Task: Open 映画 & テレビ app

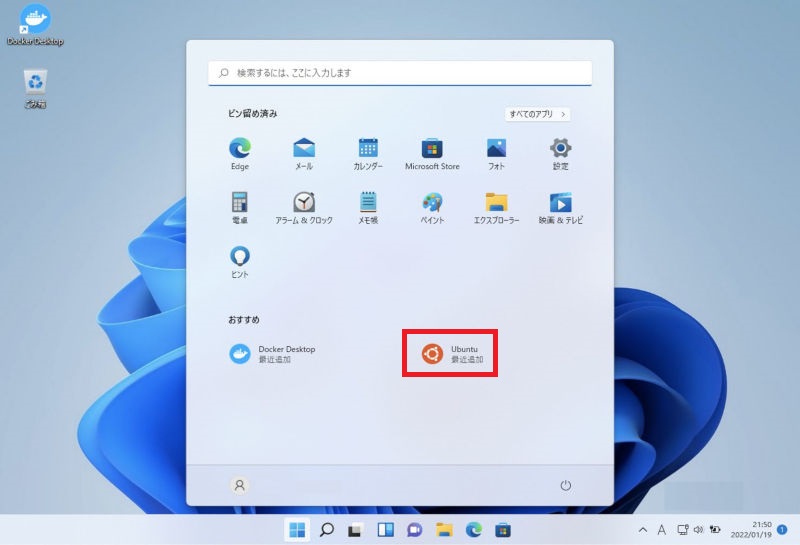Action: pyautogui.click(x=560, y=208)
